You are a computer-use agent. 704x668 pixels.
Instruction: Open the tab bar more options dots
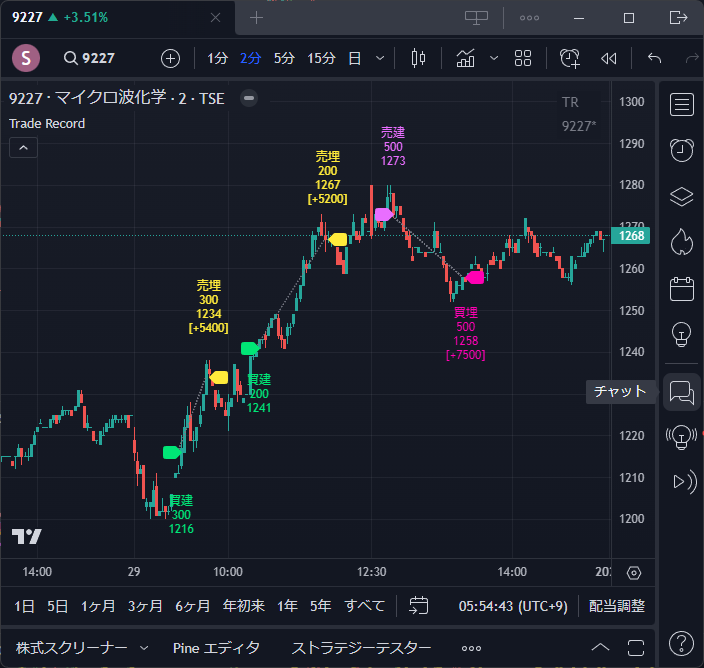point(529,18)
